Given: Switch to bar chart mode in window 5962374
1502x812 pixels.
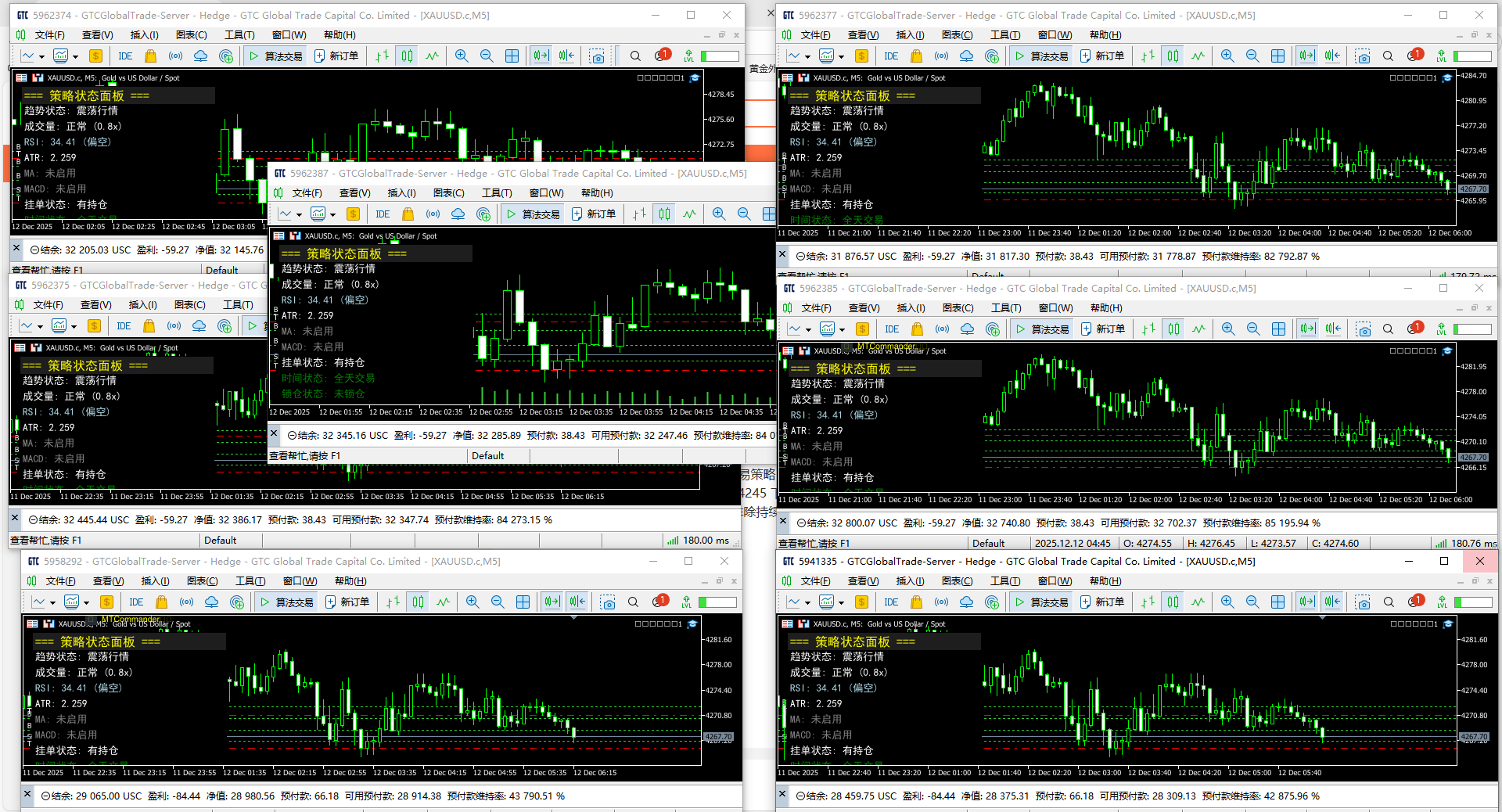Looking at the screenshot, I should 382,56.
